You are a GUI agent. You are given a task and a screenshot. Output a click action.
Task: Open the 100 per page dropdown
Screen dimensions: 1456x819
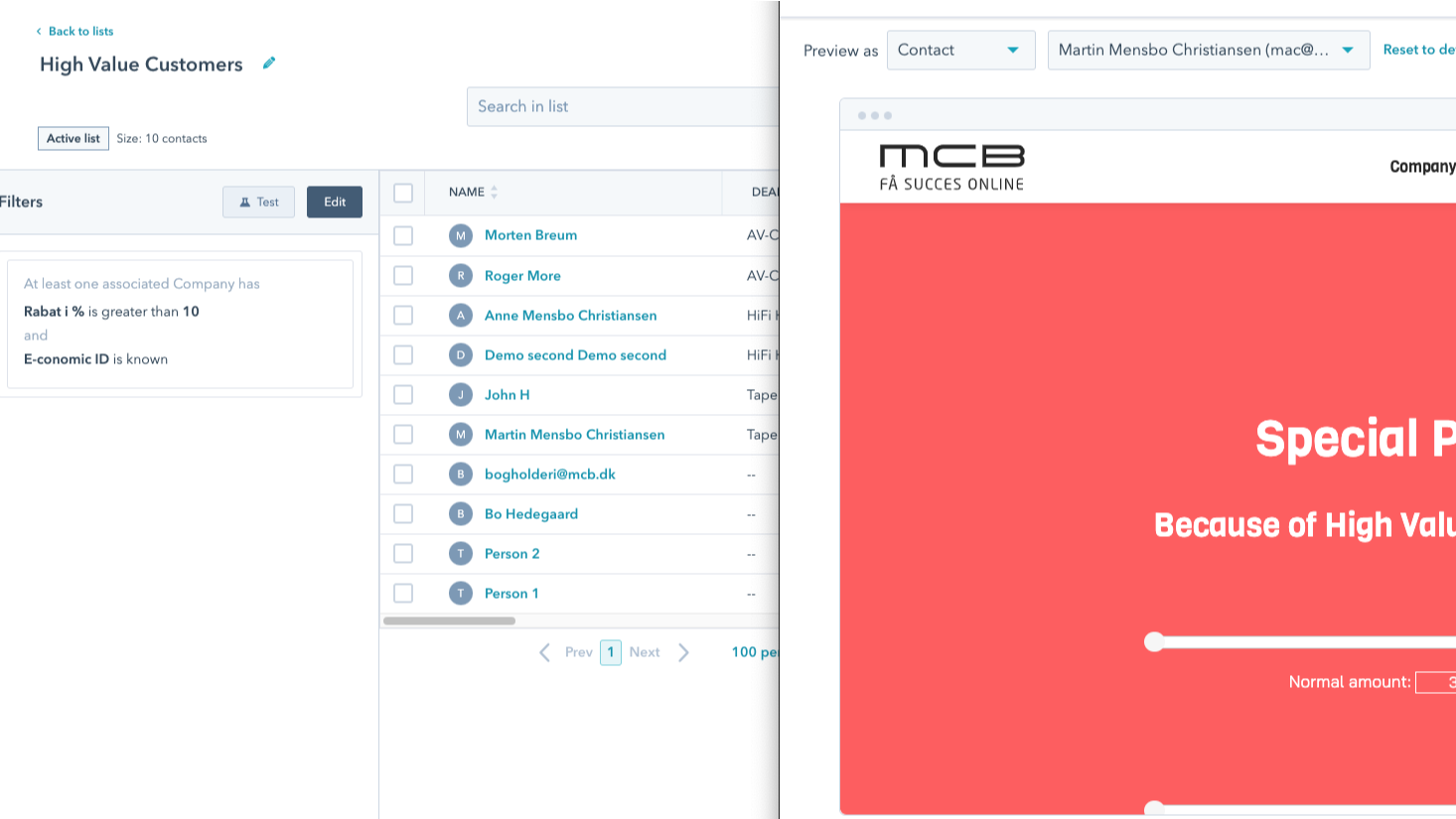point(754,652)
